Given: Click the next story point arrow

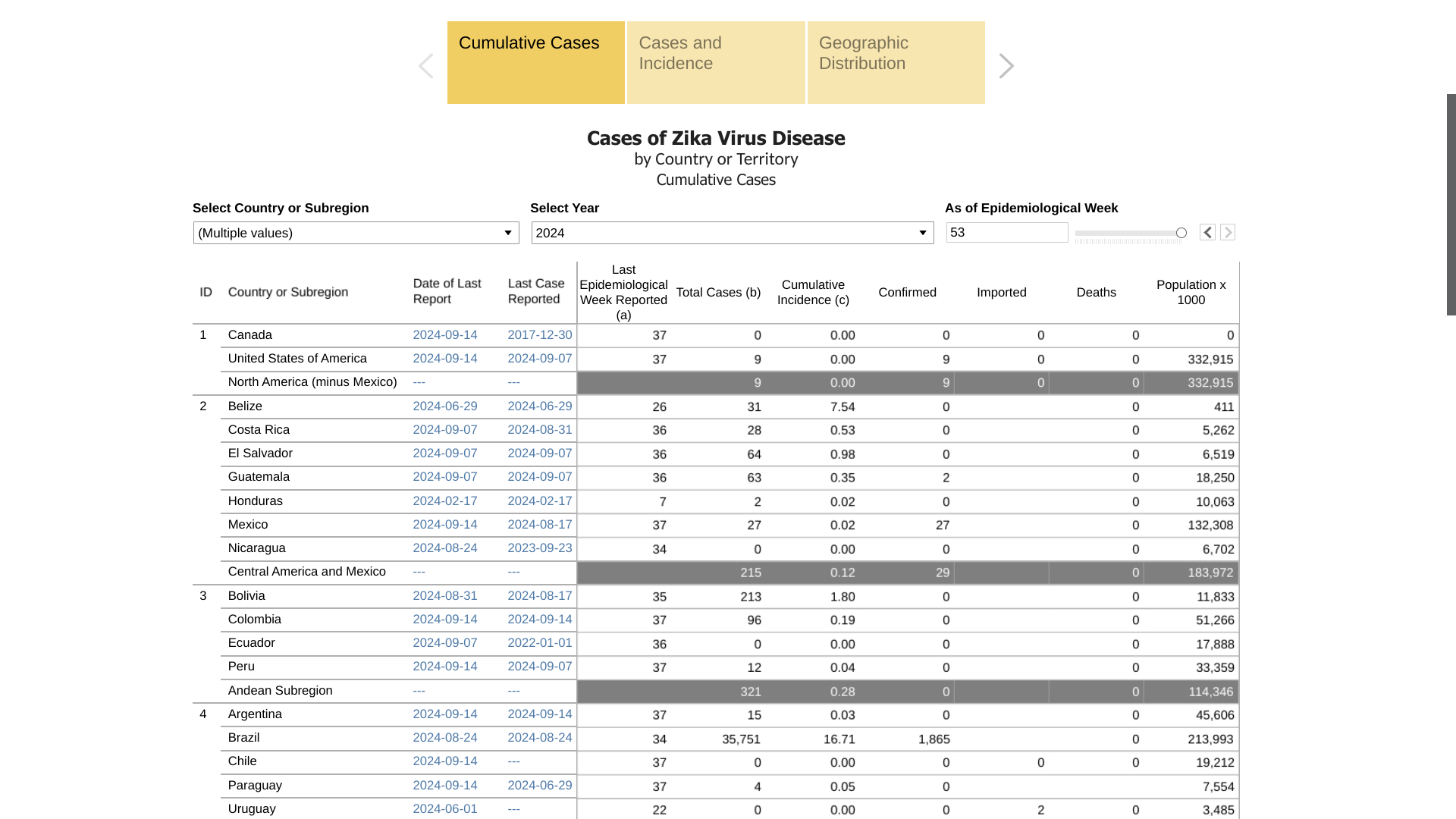Looking at the screenshot, I should [x=1006, y=66].
